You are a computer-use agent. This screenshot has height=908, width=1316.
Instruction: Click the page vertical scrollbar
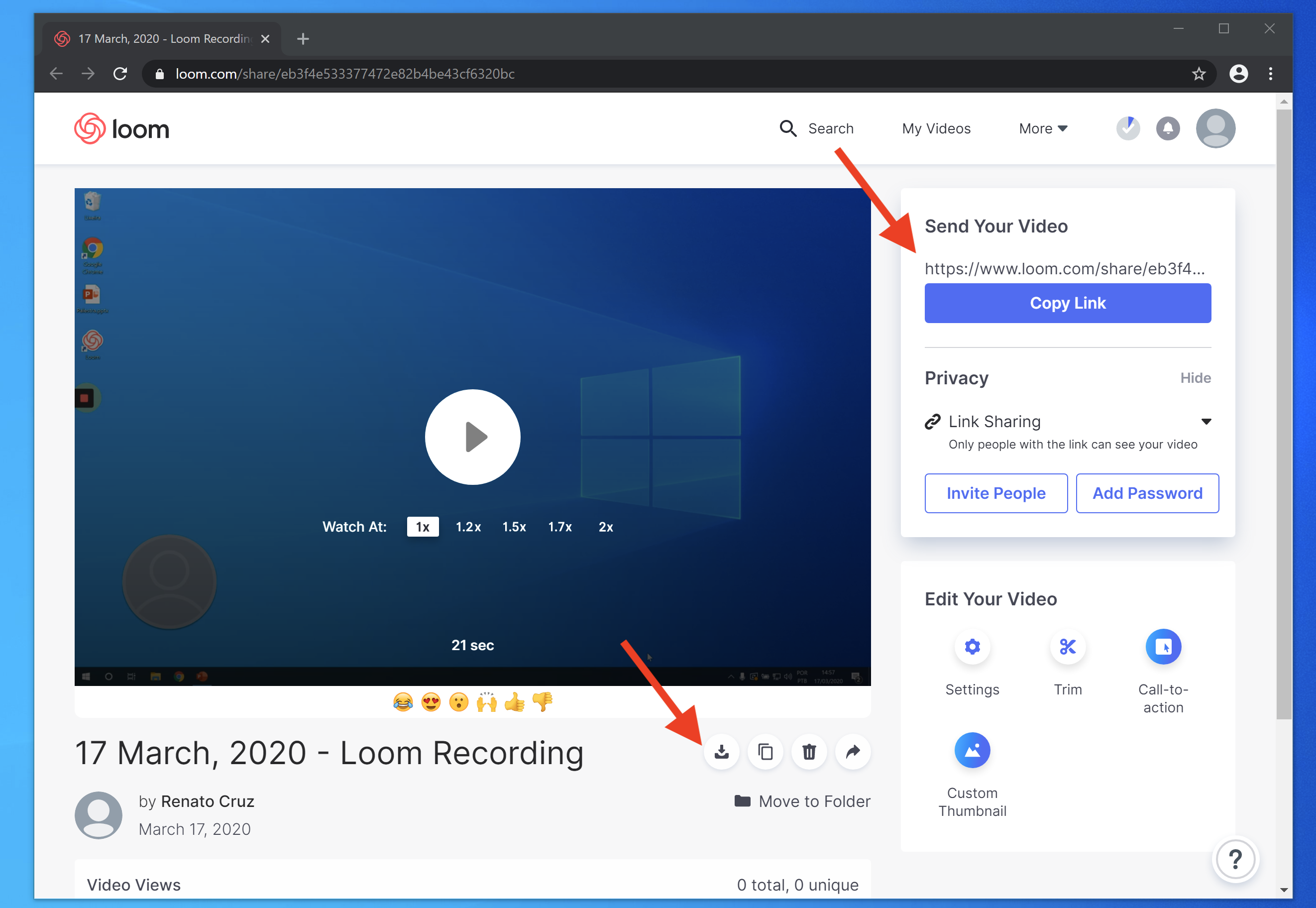click(1284, 415)
